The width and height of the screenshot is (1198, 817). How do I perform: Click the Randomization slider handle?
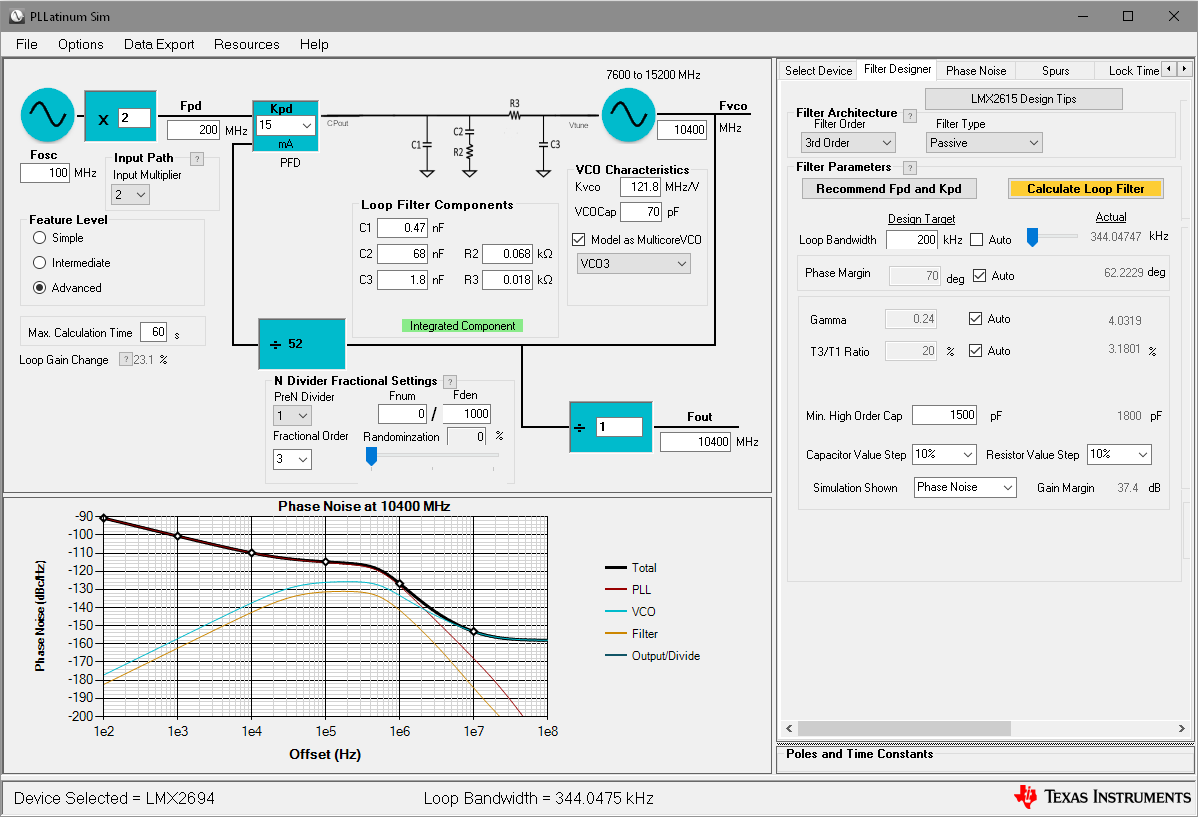click(x=371, y=456)
